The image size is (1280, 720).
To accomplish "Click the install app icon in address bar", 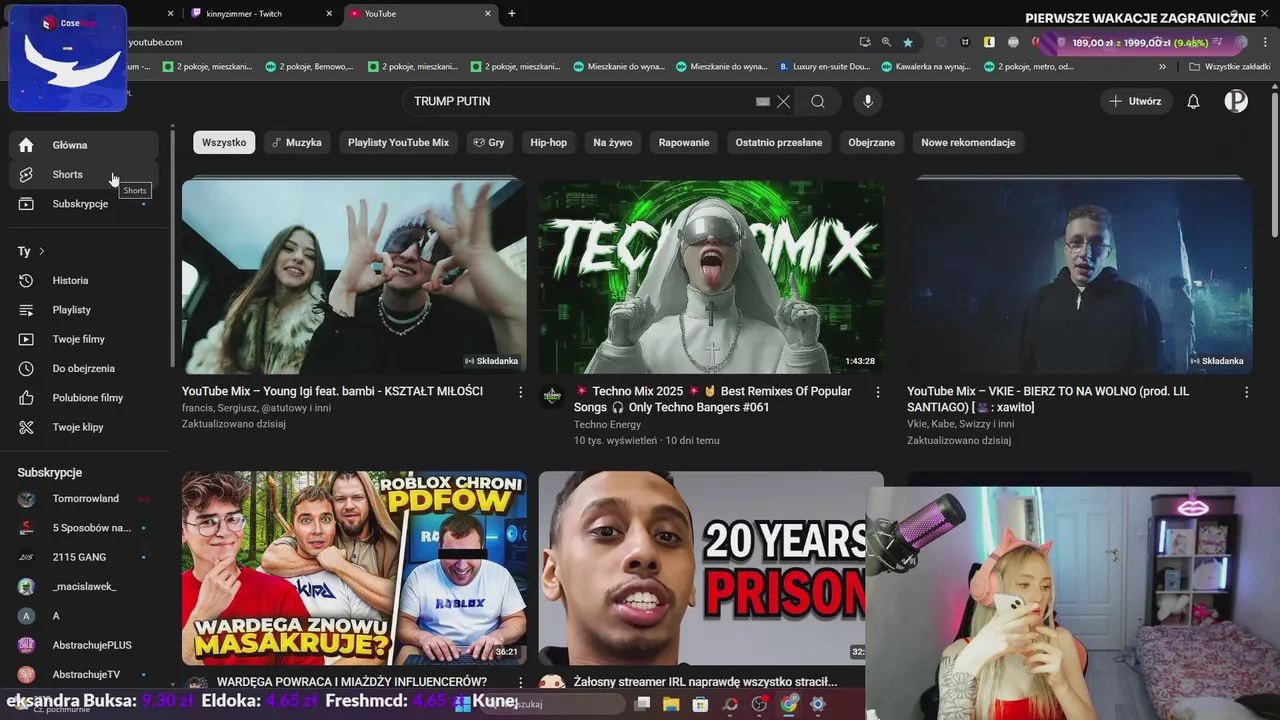I will (865, 42).
